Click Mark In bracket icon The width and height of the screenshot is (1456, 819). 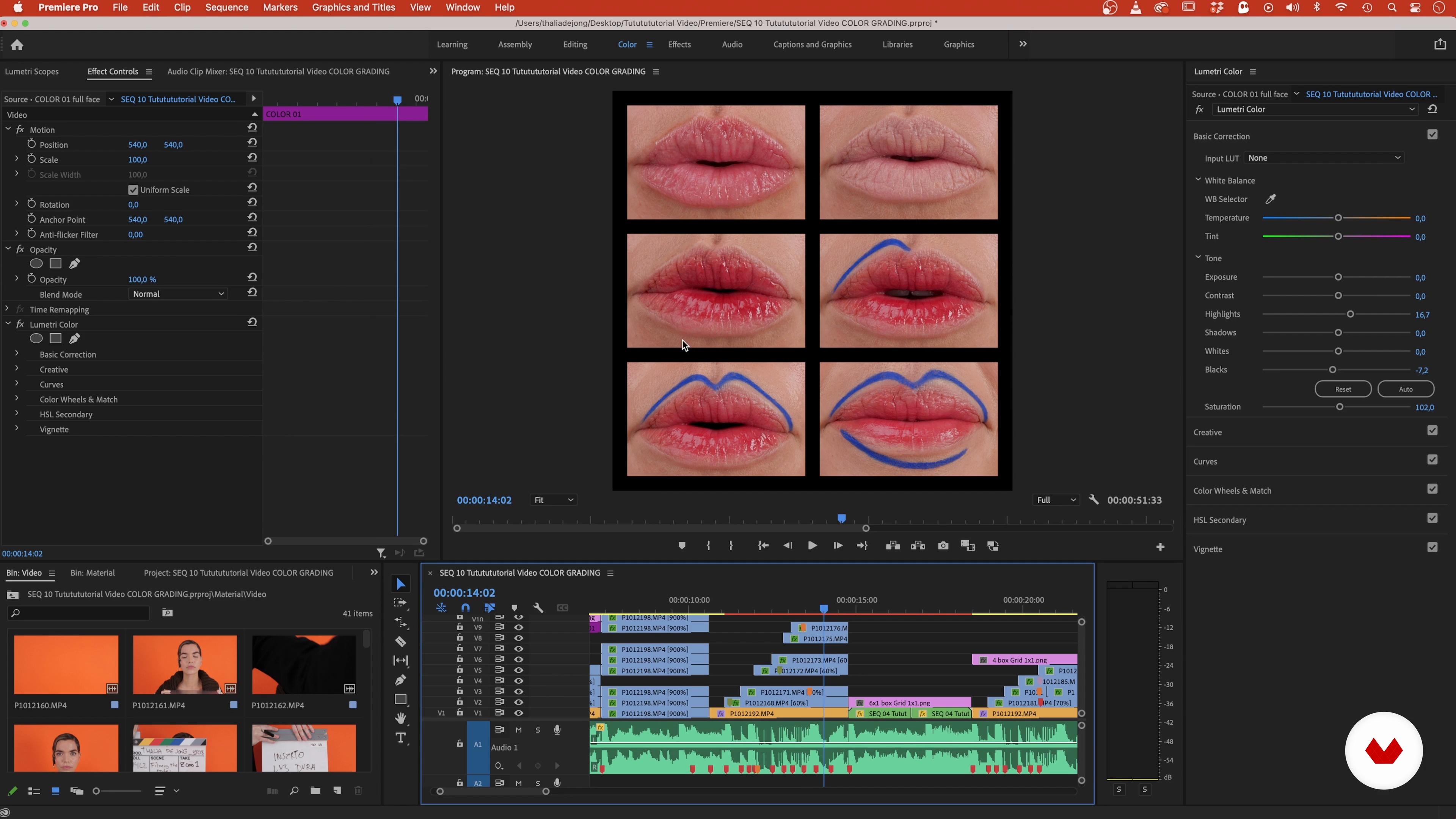click(708, 546)
